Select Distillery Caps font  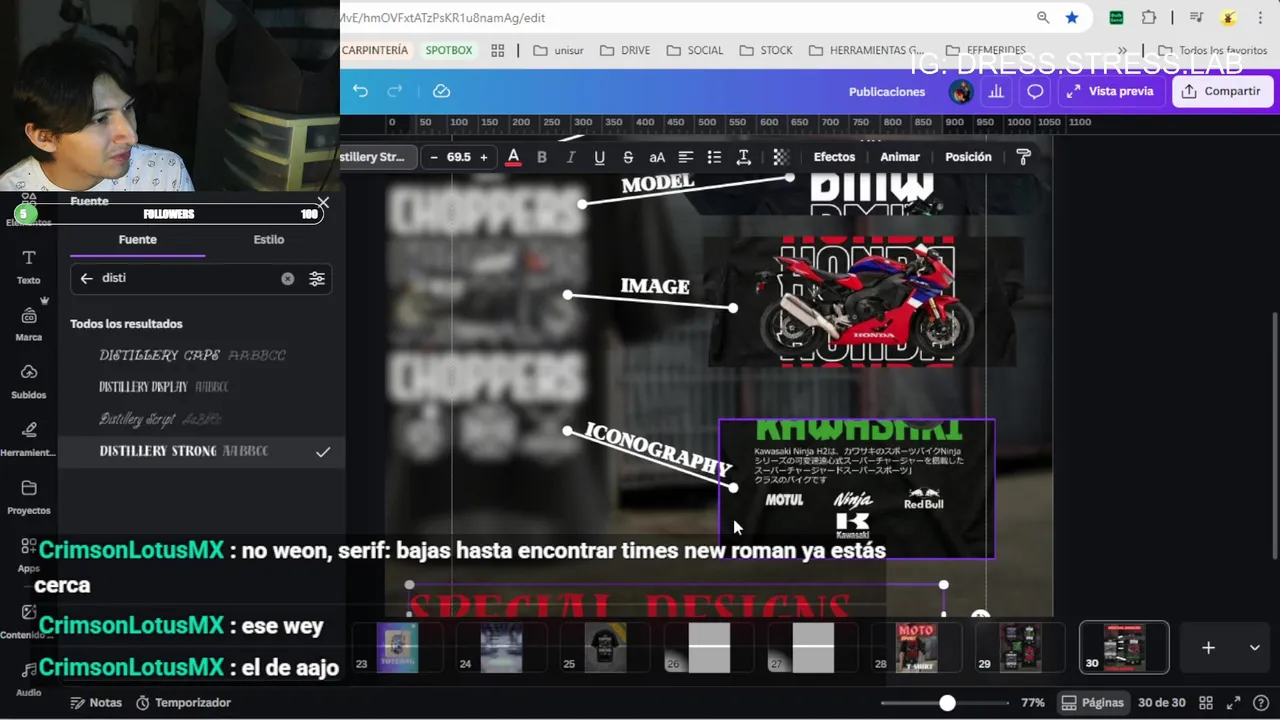(201, 355)
